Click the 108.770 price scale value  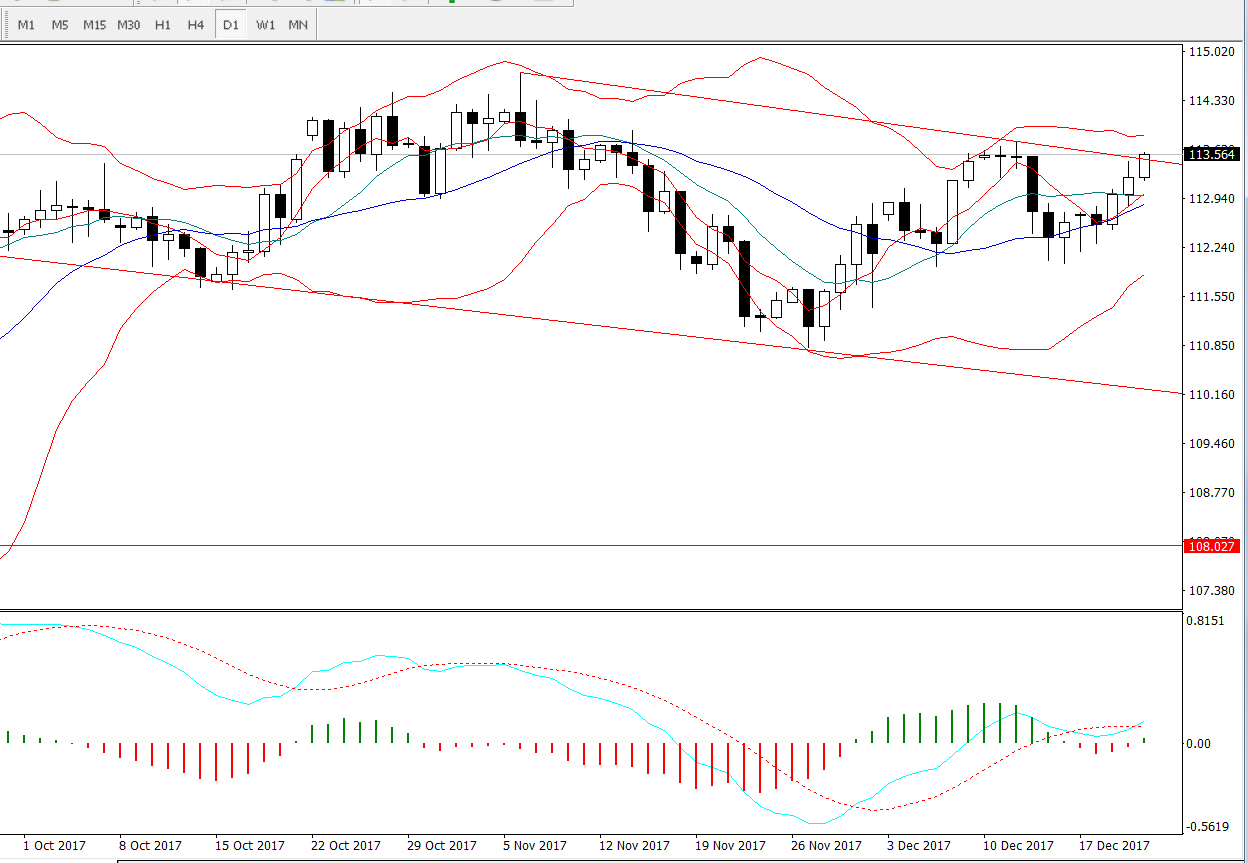click(1212, 492)
